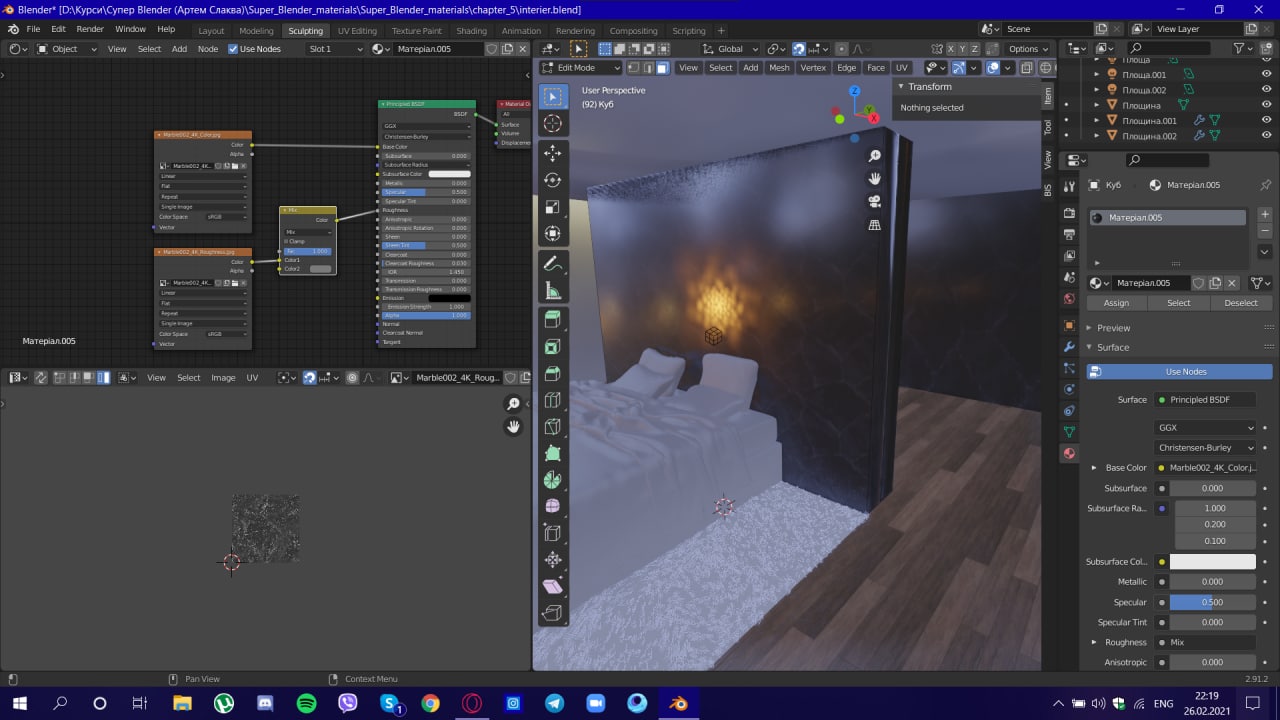Open the Global transform orientation dropdown
1280x720 pixels.
(731, 49)
